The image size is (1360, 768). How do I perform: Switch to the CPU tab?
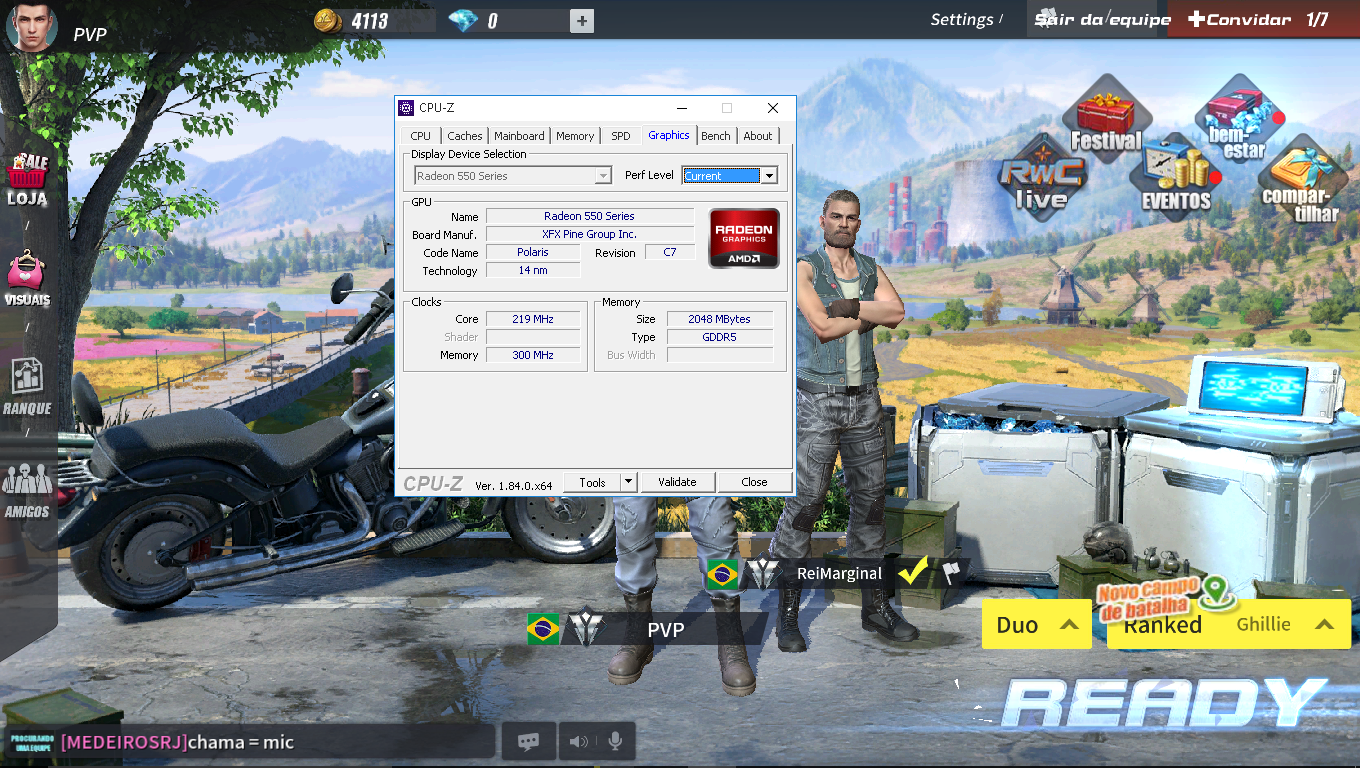pos(420,136)
